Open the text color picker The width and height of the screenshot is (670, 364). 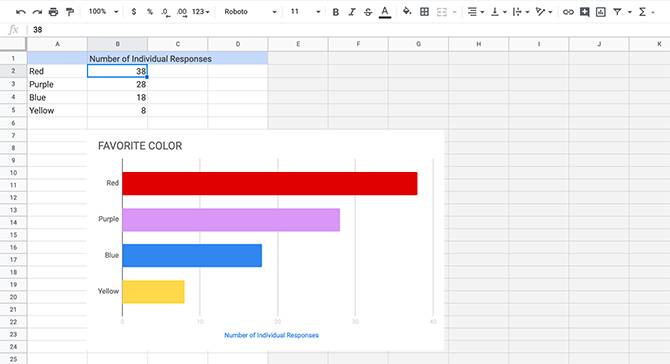pos(385,12)
